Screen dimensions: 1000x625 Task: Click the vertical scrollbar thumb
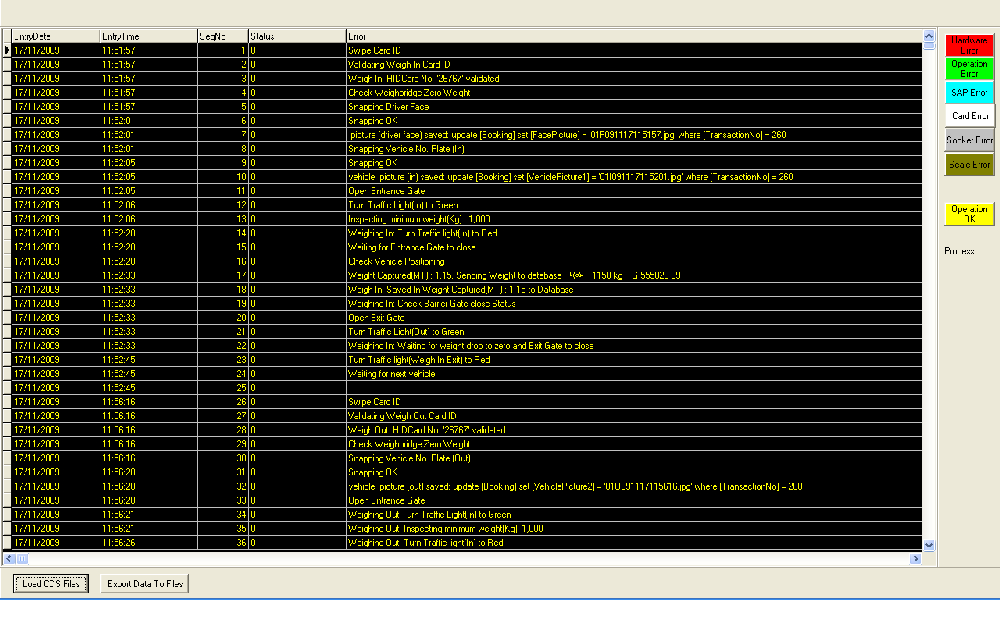(929, 45)
